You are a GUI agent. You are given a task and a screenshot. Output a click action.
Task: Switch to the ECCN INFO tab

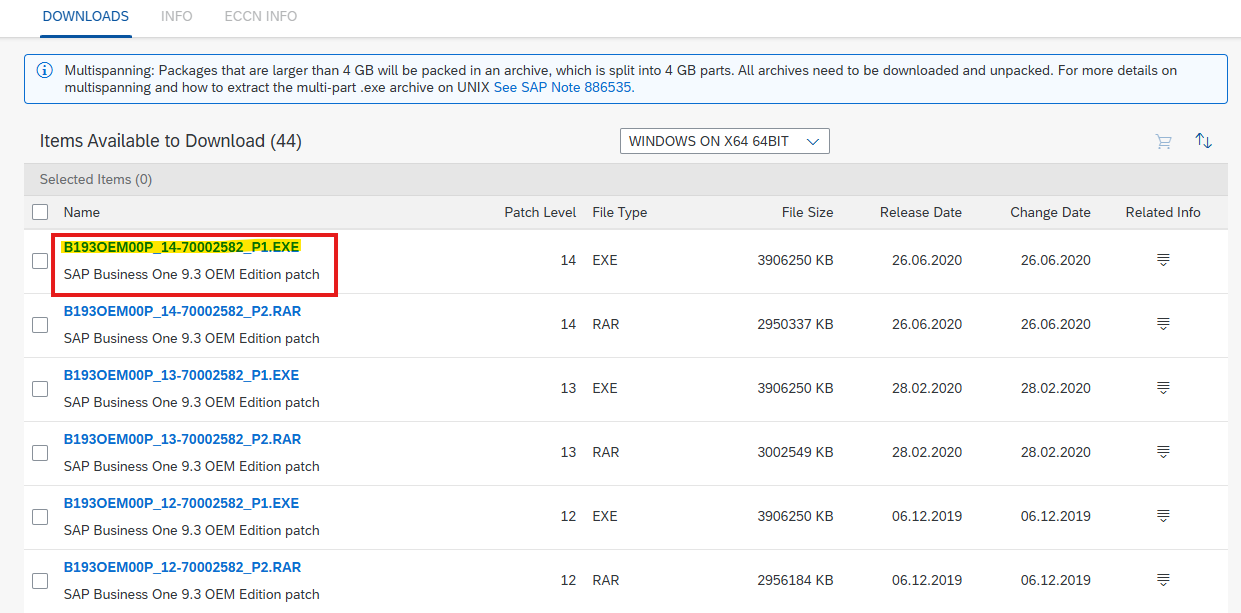pos(261,16)
